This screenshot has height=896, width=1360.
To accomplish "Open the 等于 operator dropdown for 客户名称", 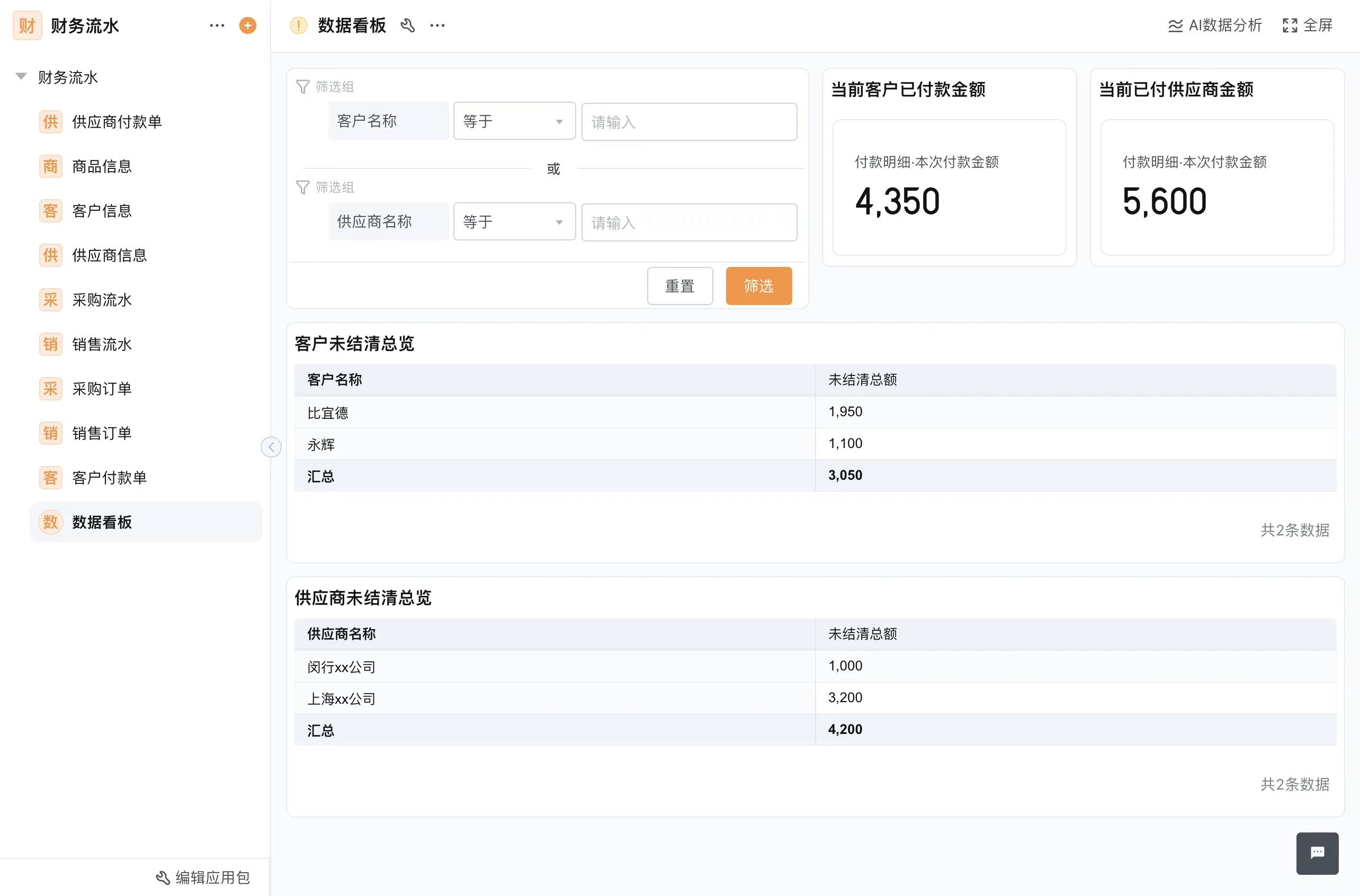I will coord(514,121).
